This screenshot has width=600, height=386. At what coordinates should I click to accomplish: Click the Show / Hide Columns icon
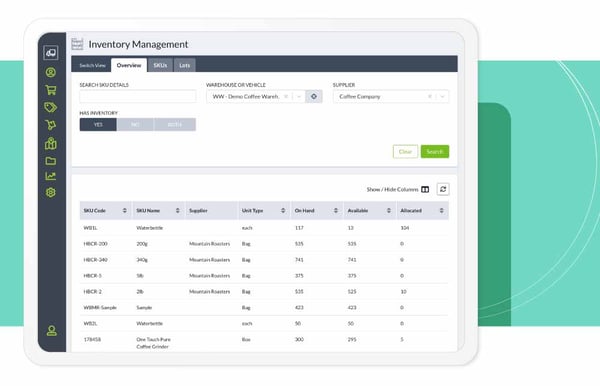pyautogui.click(x=425, y=189)
